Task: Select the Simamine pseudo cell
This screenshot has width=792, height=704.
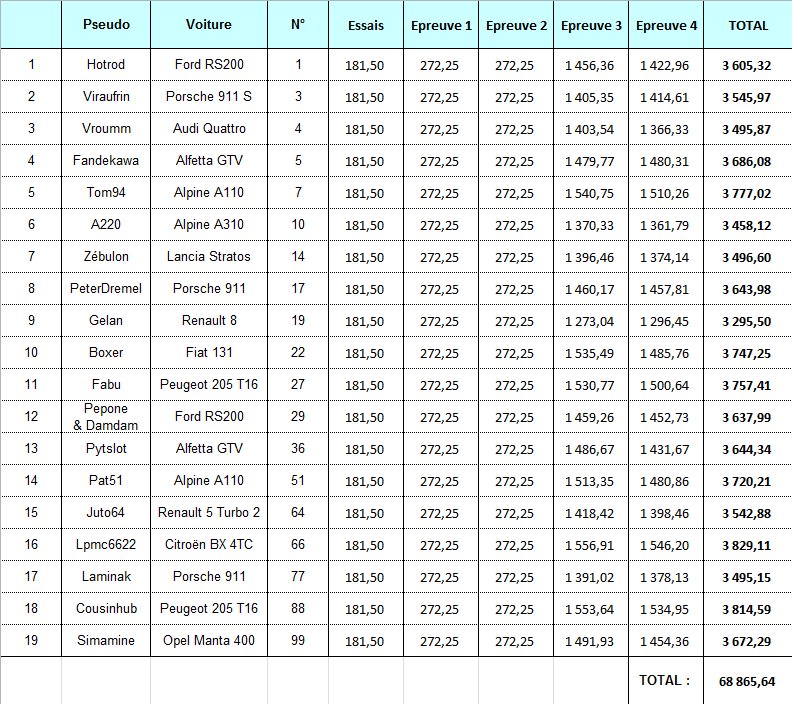Action: [x=106, y=609]
